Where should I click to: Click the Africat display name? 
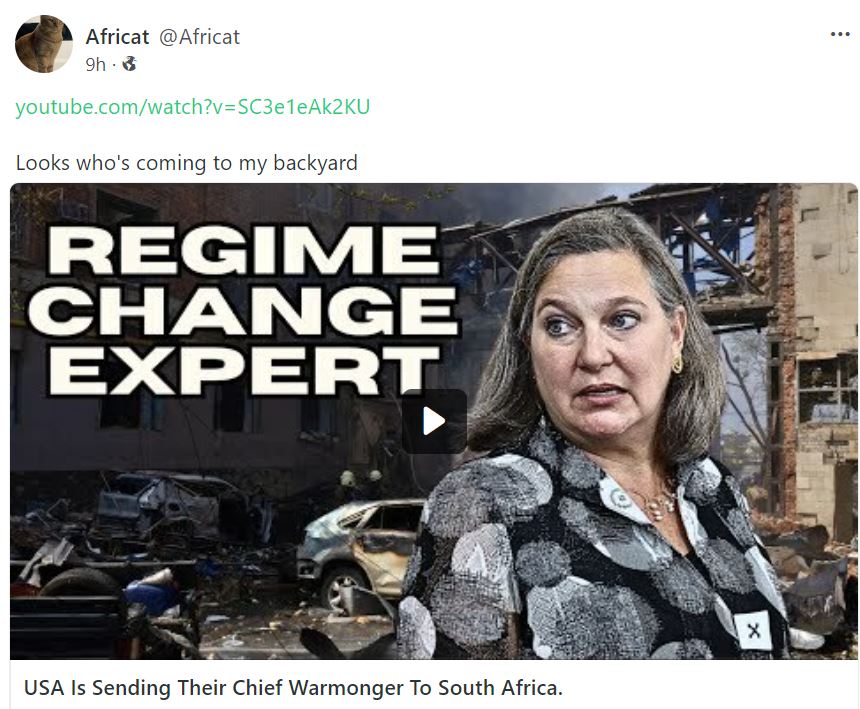click(117, 37)
